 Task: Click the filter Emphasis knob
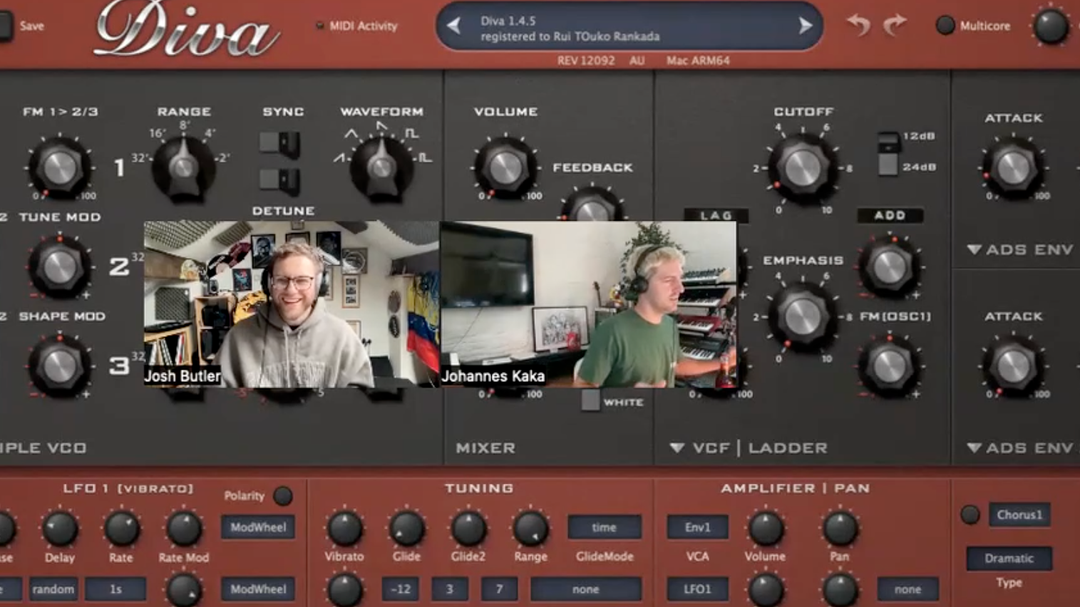coord(802,315)
